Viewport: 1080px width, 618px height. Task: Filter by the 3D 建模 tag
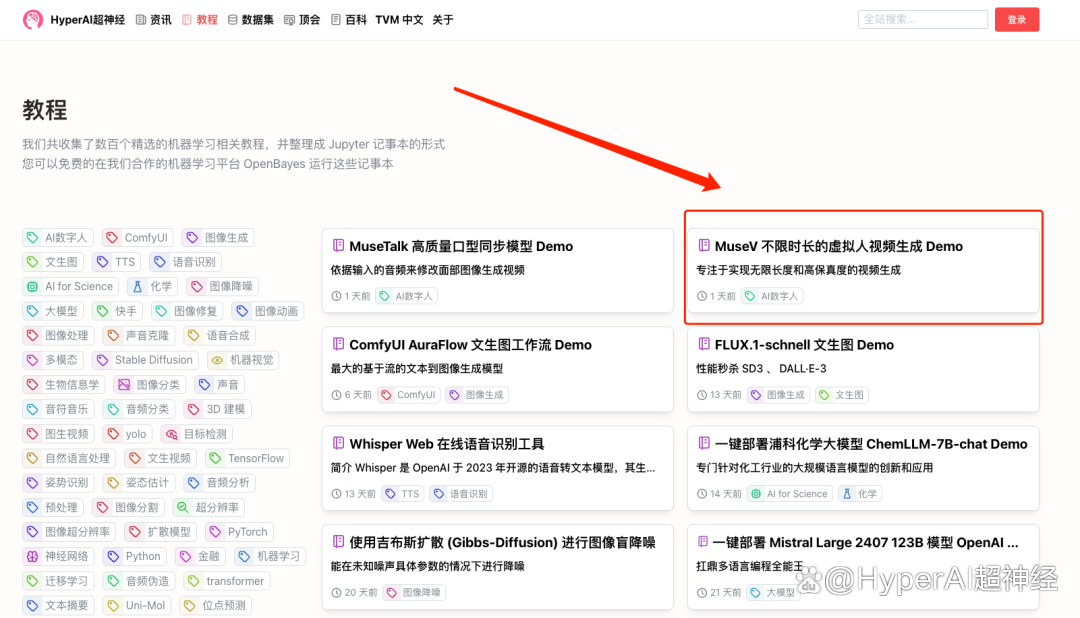point(218,409)
